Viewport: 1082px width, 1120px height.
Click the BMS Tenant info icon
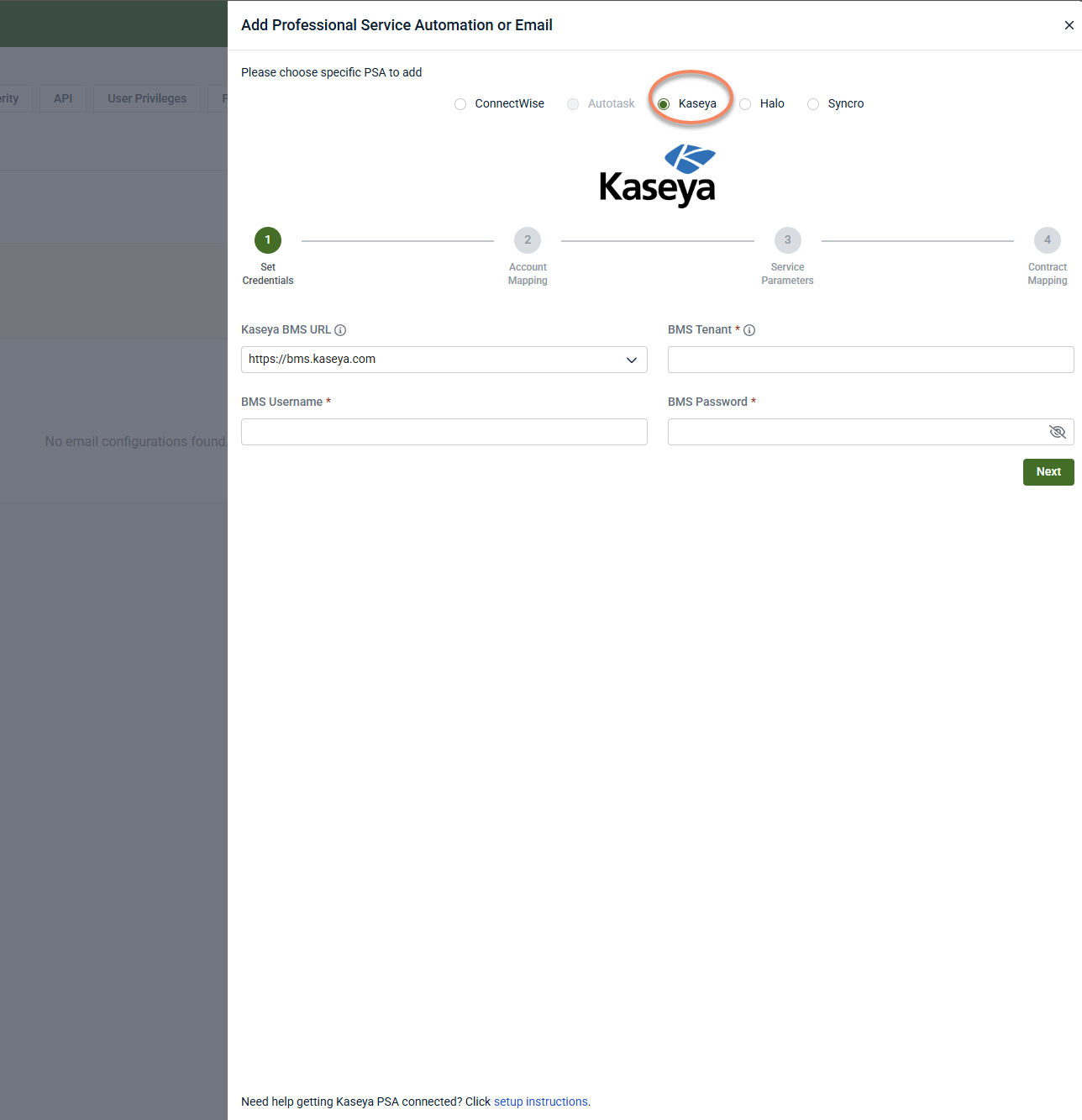pyautogui.click(x=749, y=330)
